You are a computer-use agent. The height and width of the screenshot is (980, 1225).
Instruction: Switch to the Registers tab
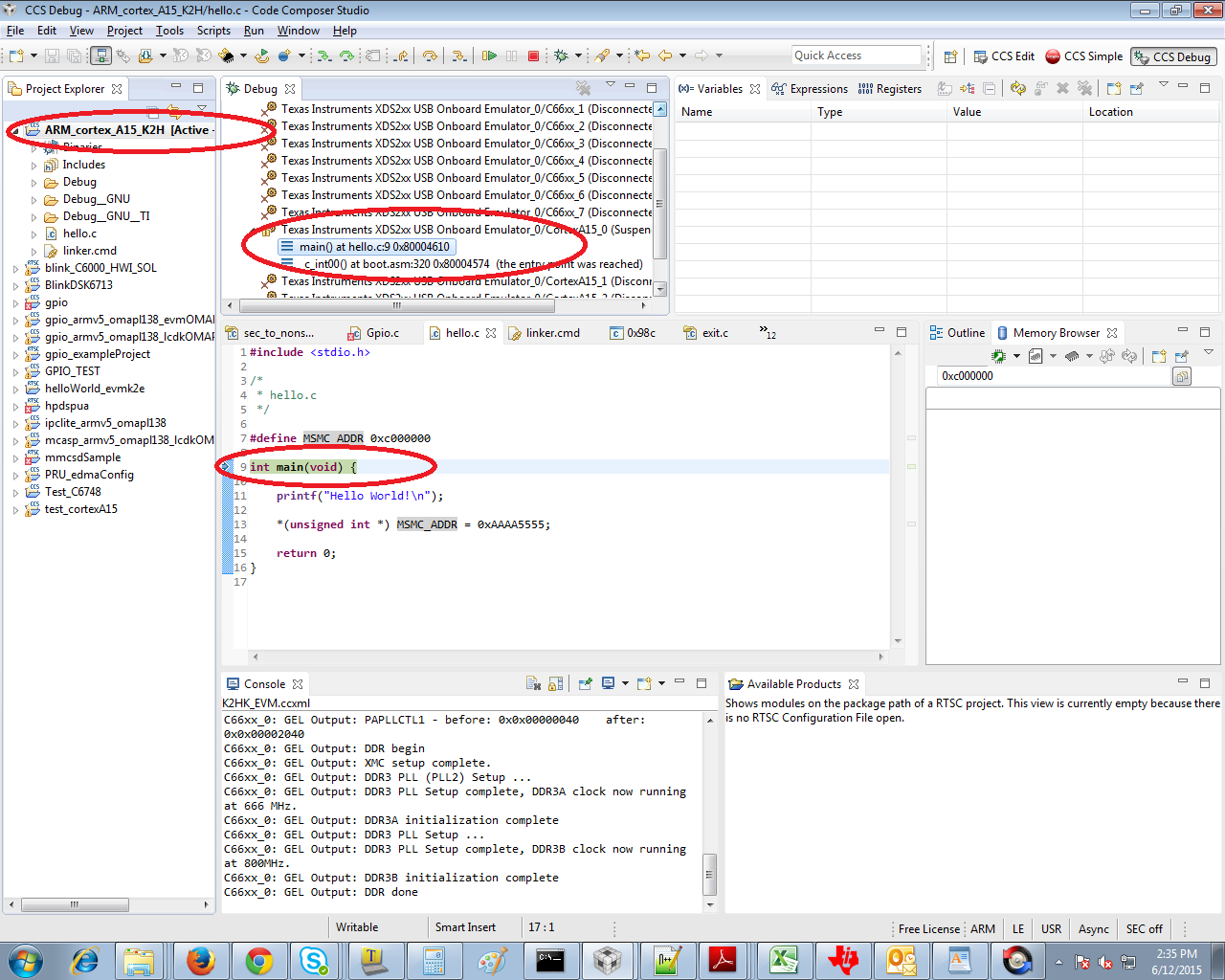(x=890, y=88)
